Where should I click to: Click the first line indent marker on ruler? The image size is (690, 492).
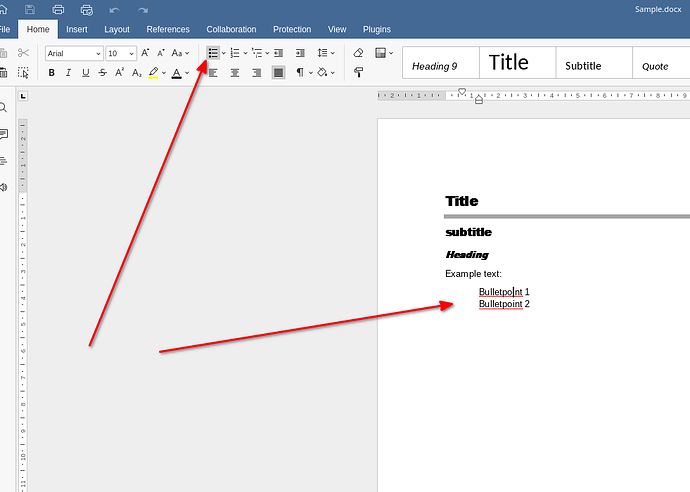(x=462, y=92)
